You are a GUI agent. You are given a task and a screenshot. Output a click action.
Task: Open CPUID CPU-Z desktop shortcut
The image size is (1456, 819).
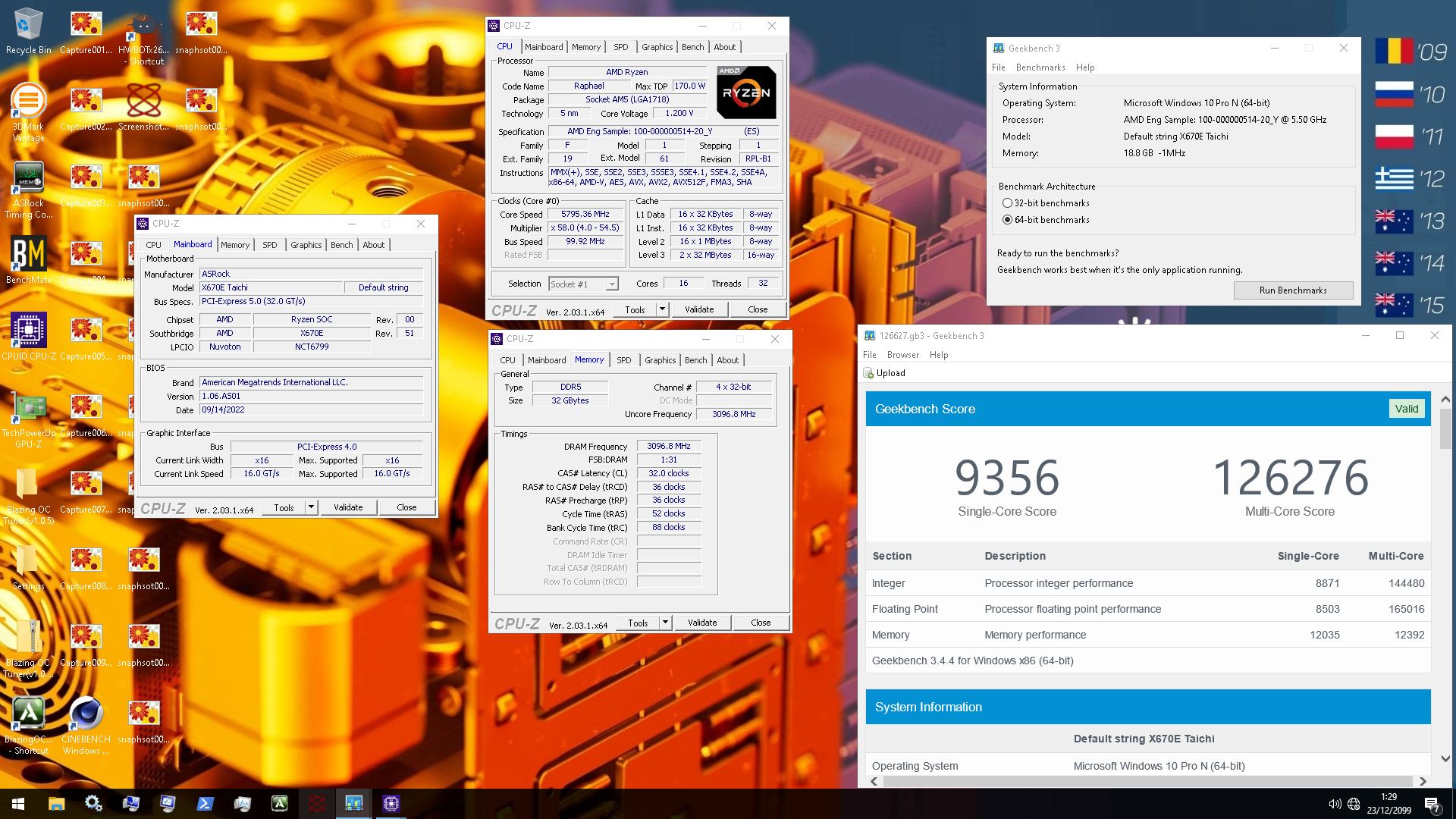point(28,336)
